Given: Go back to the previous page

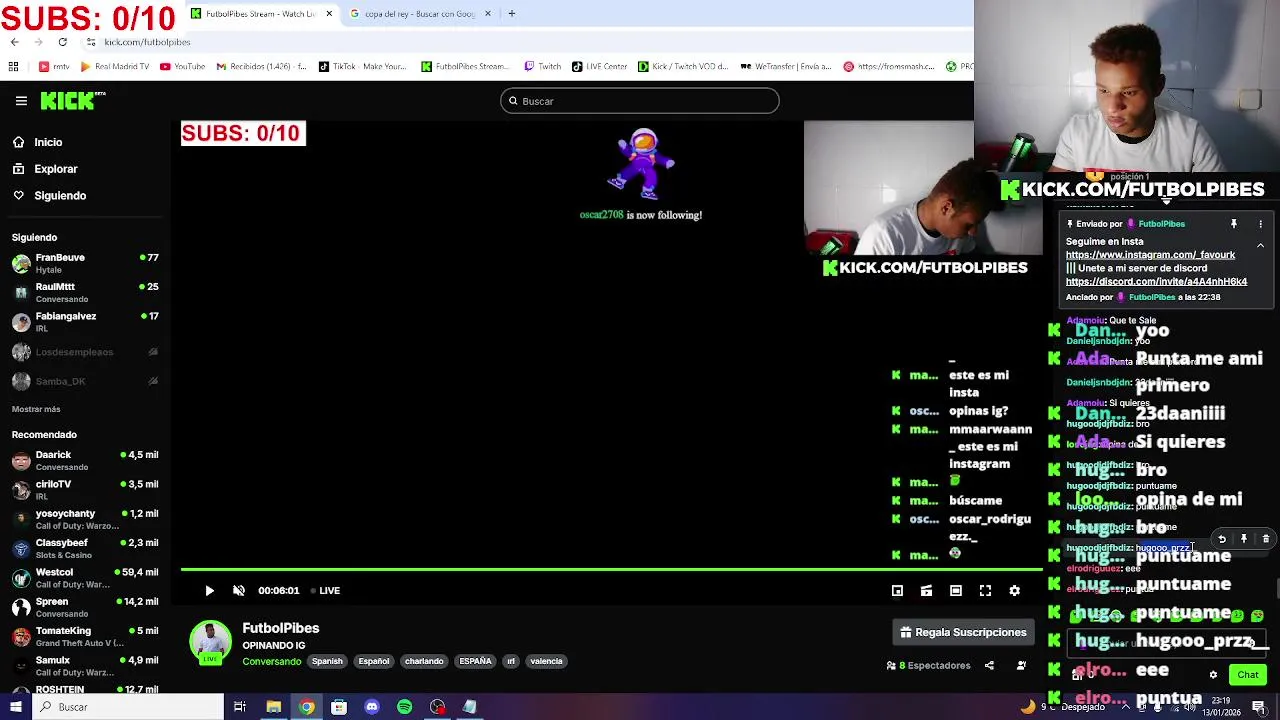Looking at the screenshot, I should click(14, 42).
